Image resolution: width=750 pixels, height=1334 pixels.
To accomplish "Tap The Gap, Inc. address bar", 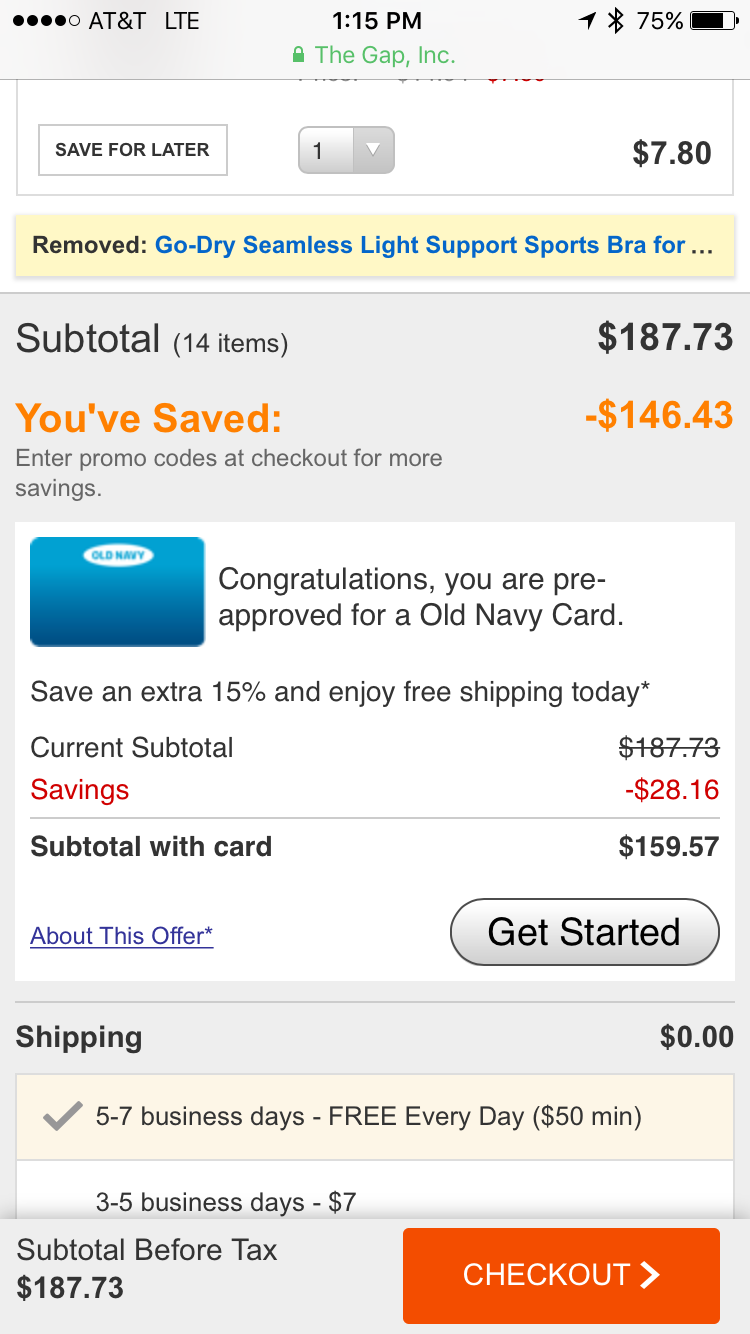I will pos(384,55).
